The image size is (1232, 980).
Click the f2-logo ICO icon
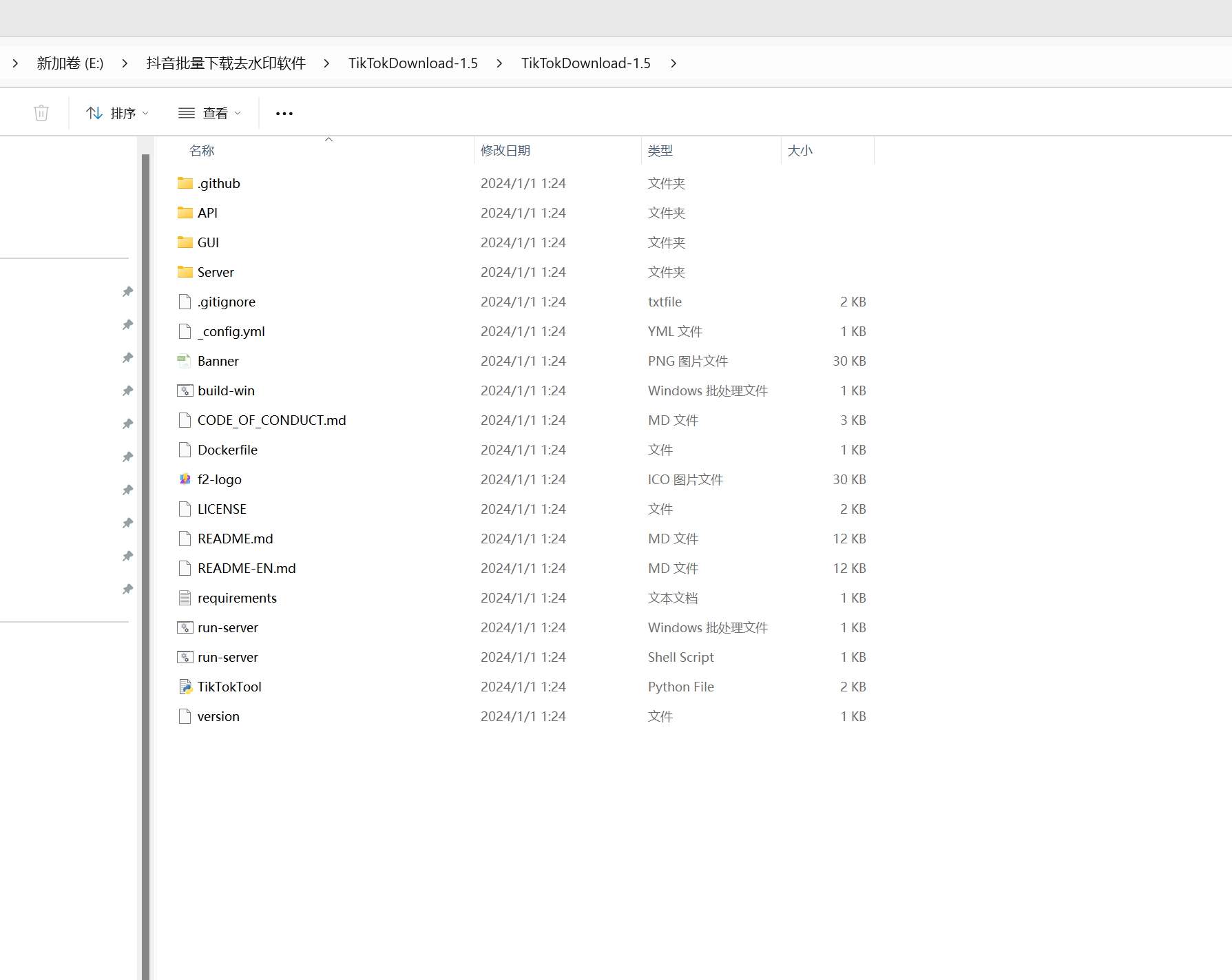click(185, 479)
